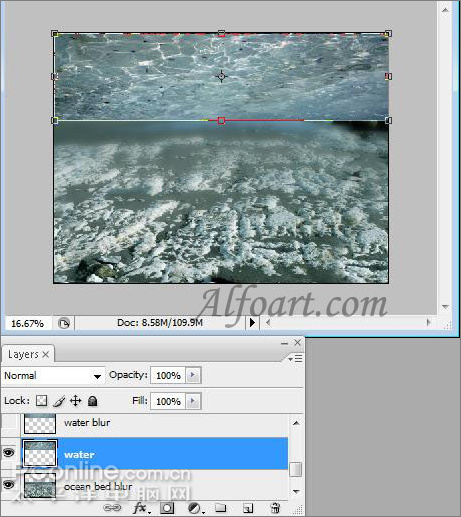Click the link layers icon
This screenshot has height=517, width=461.
click(x=112, y=508)
